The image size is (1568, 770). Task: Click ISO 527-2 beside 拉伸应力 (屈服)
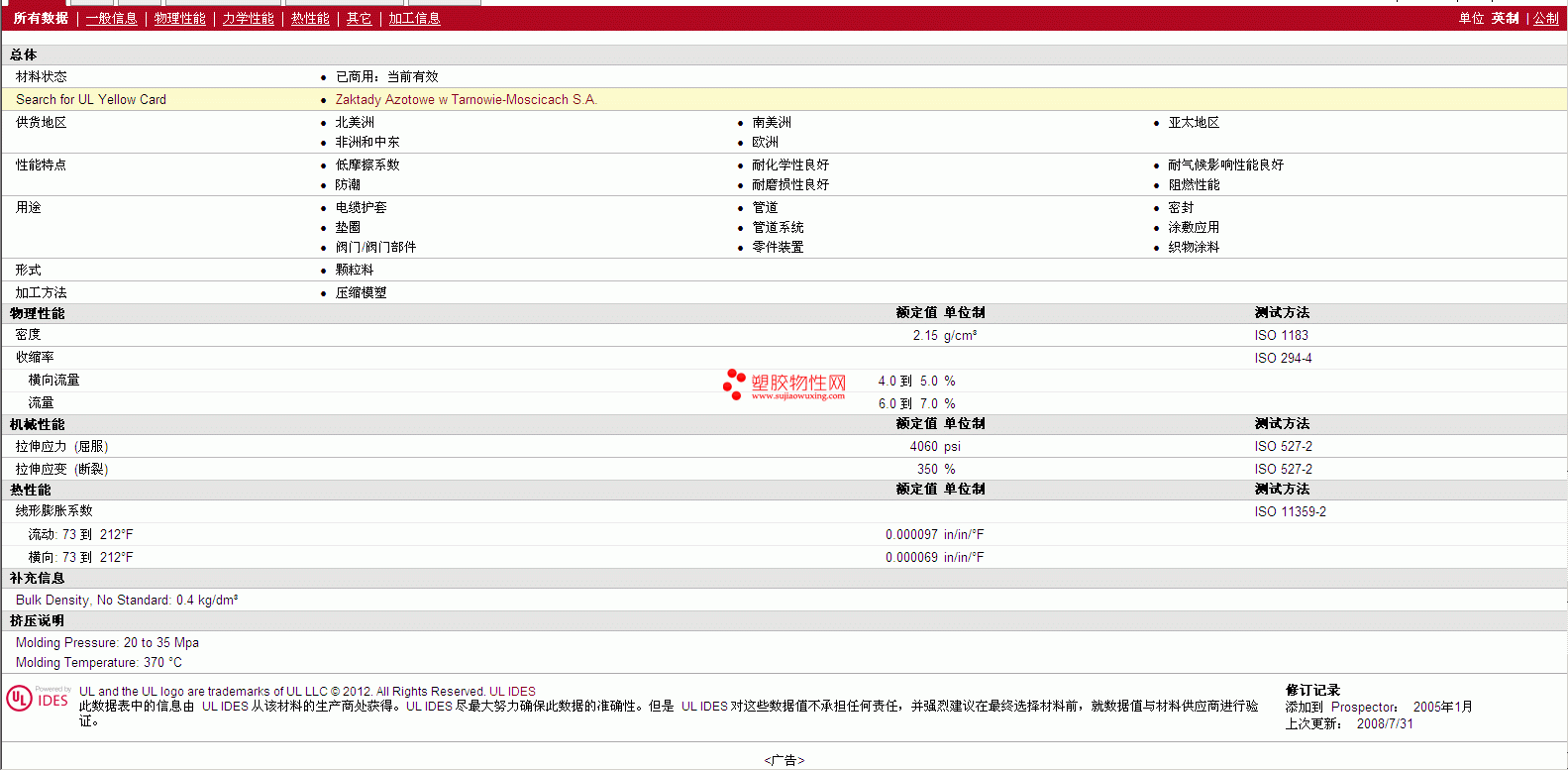[x=1284, y=446]
